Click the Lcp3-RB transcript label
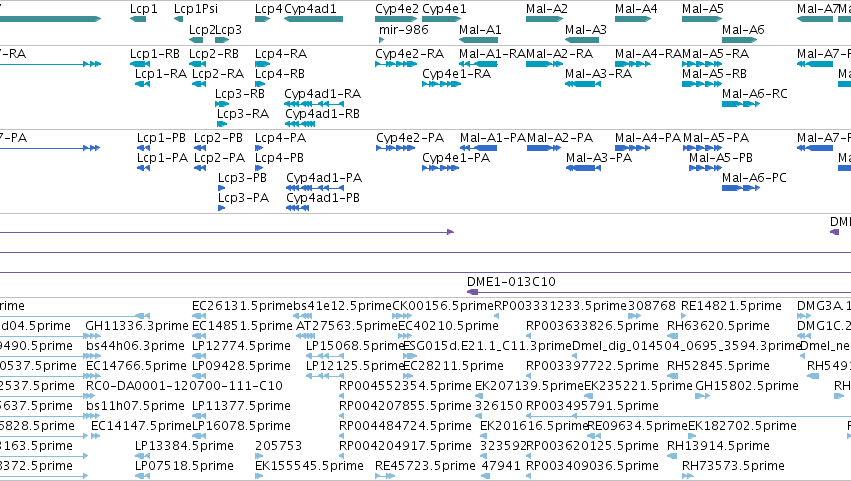This screenshot has height=481, width=851. click(x=240, y=93)
